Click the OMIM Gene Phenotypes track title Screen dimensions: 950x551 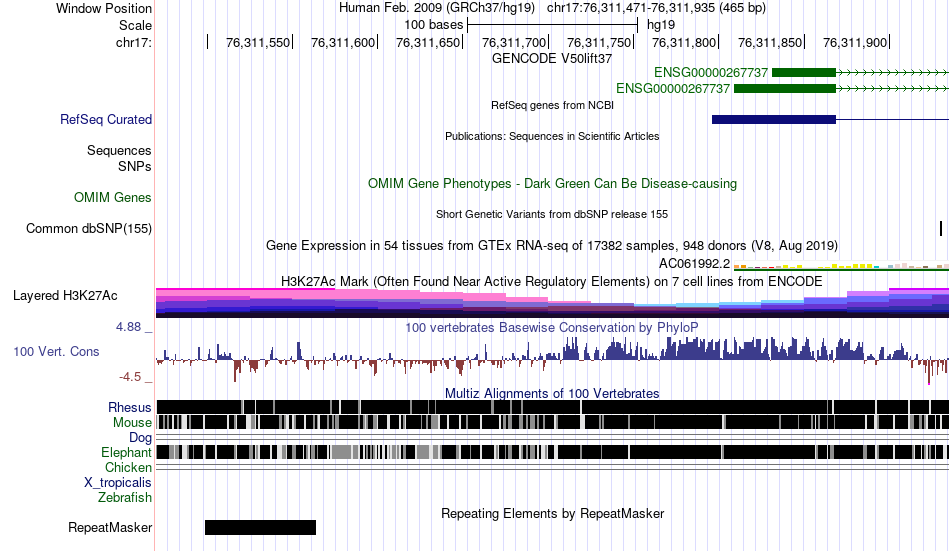(553, 184)
